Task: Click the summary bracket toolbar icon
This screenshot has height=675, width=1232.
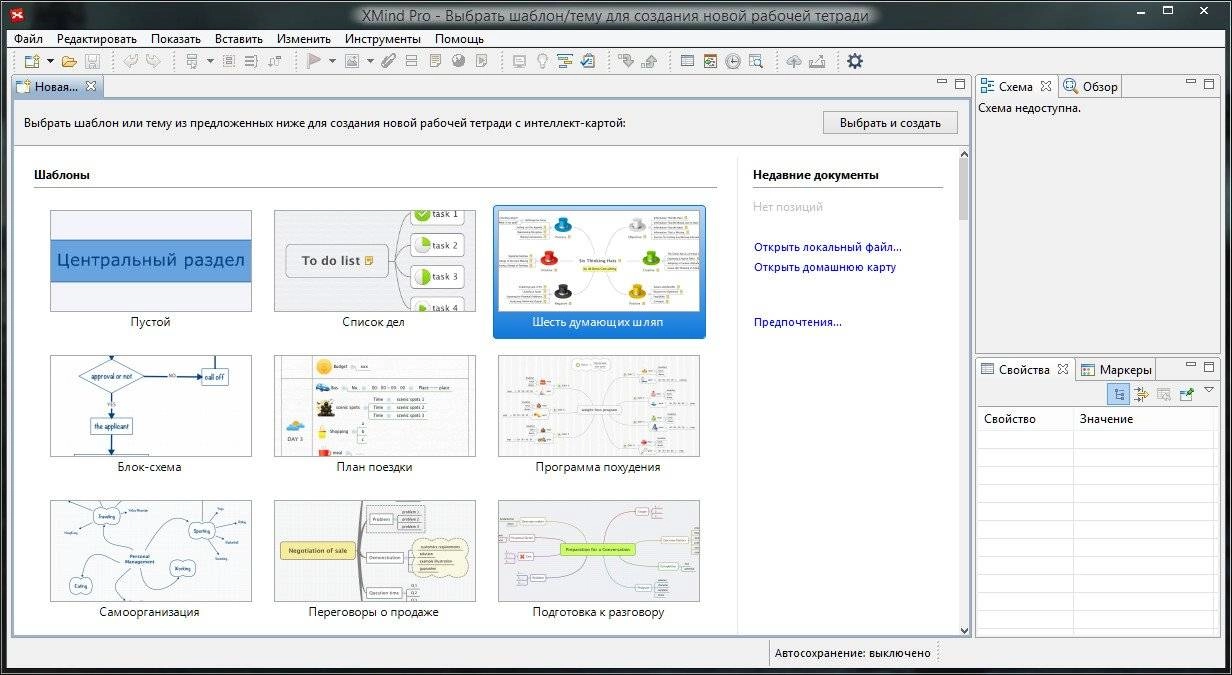Action: (251, 61)
